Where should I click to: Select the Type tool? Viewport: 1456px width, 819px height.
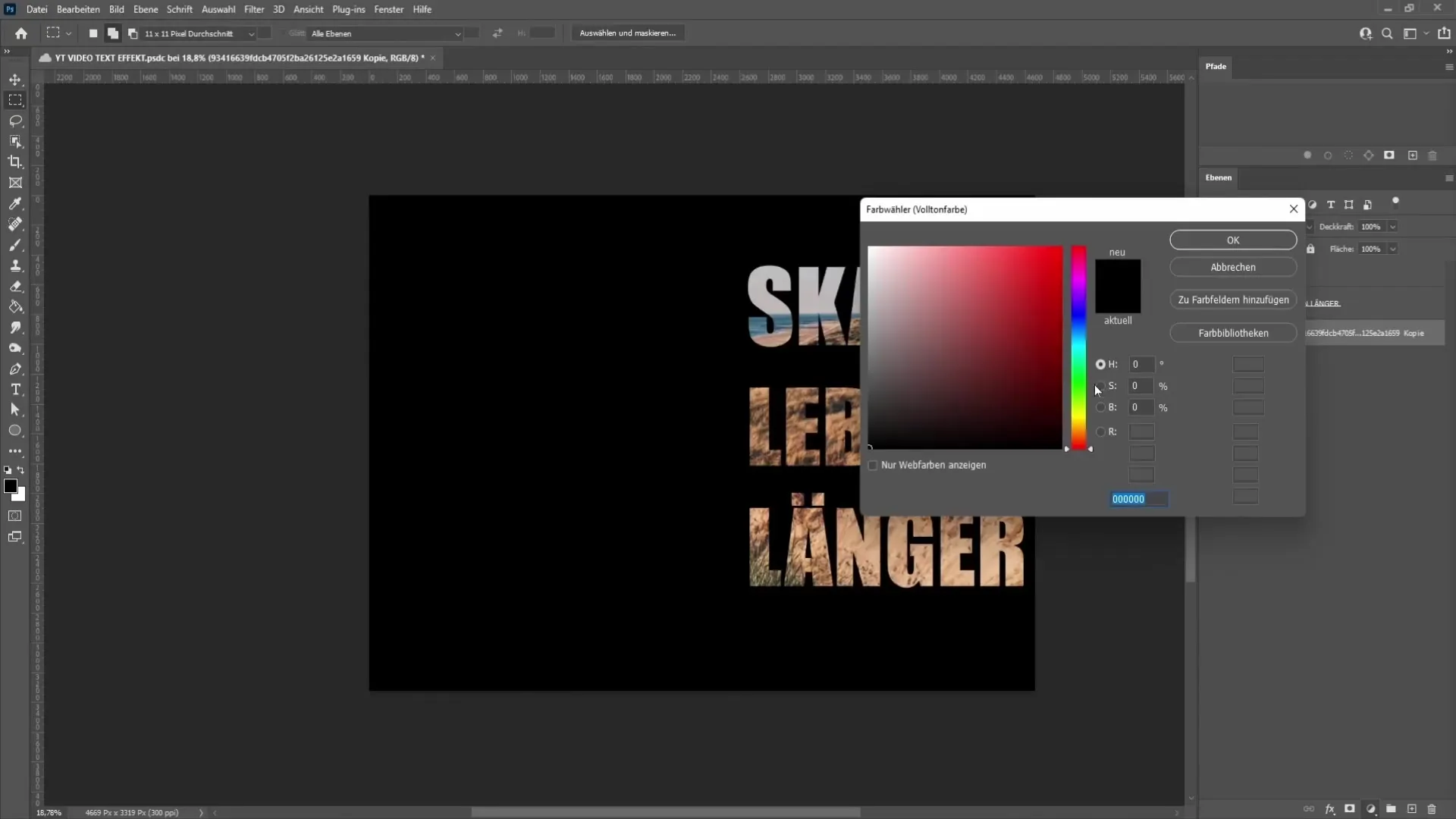15,389
